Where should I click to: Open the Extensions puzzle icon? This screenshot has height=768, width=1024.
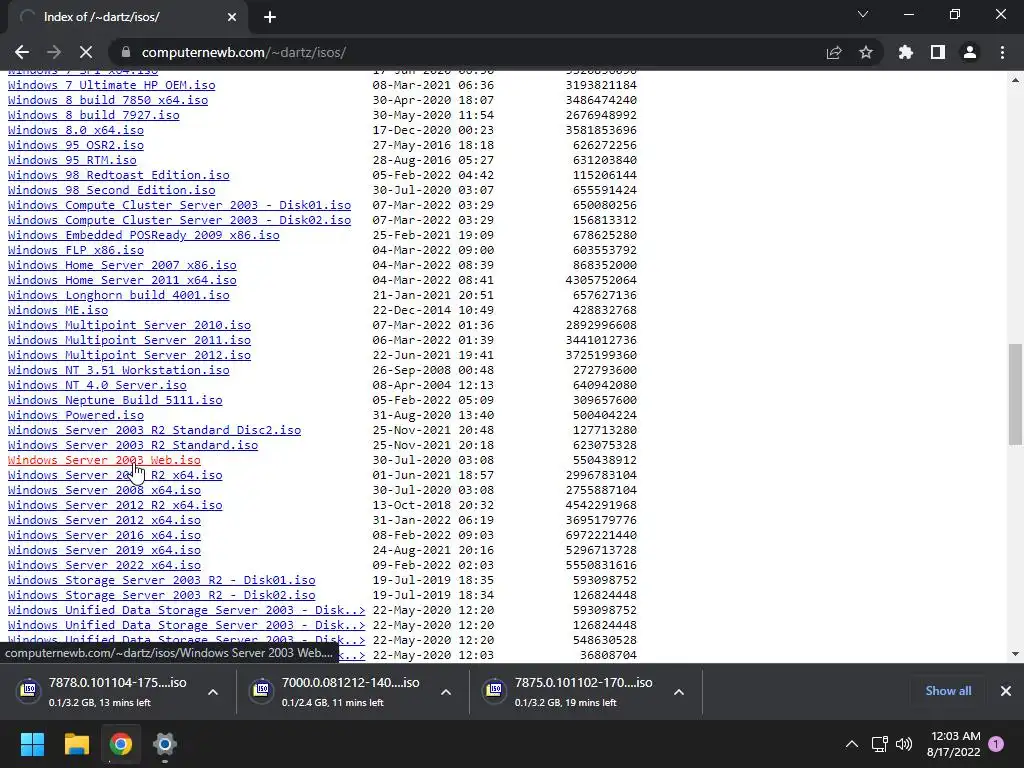[905, 52]
